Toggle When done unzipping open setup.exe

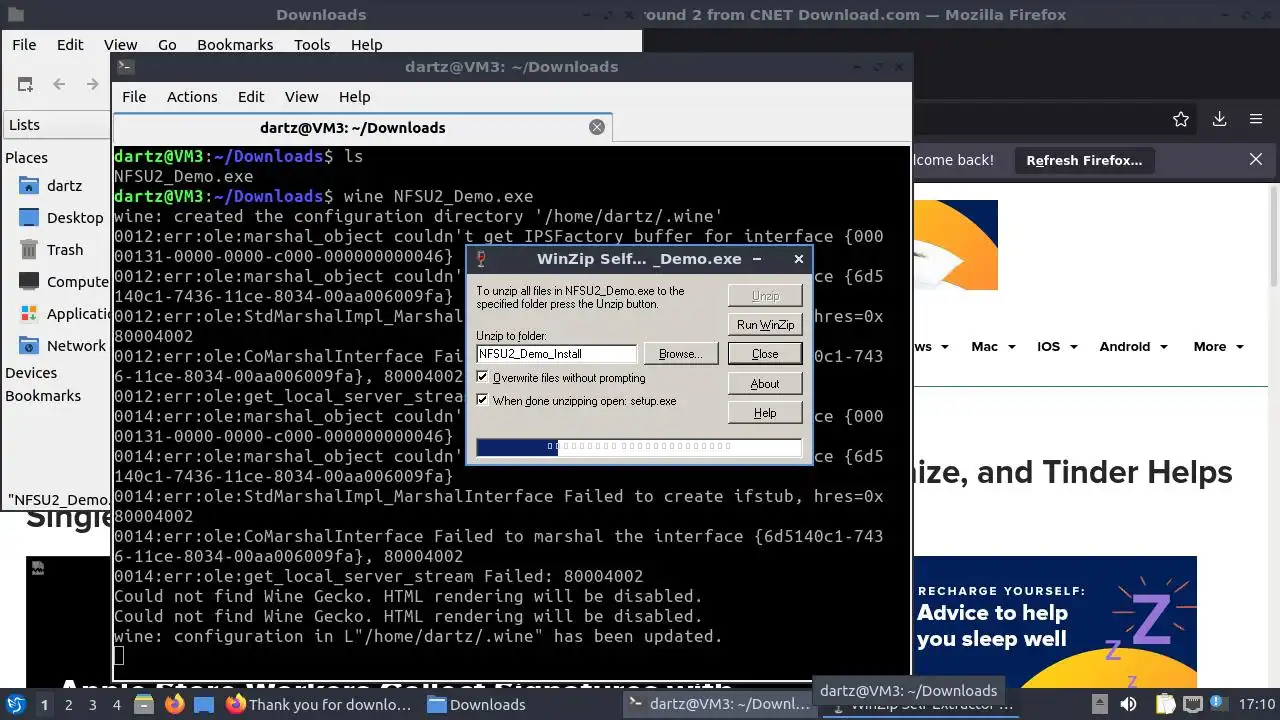pyautogui.click(x=483, y=400)
